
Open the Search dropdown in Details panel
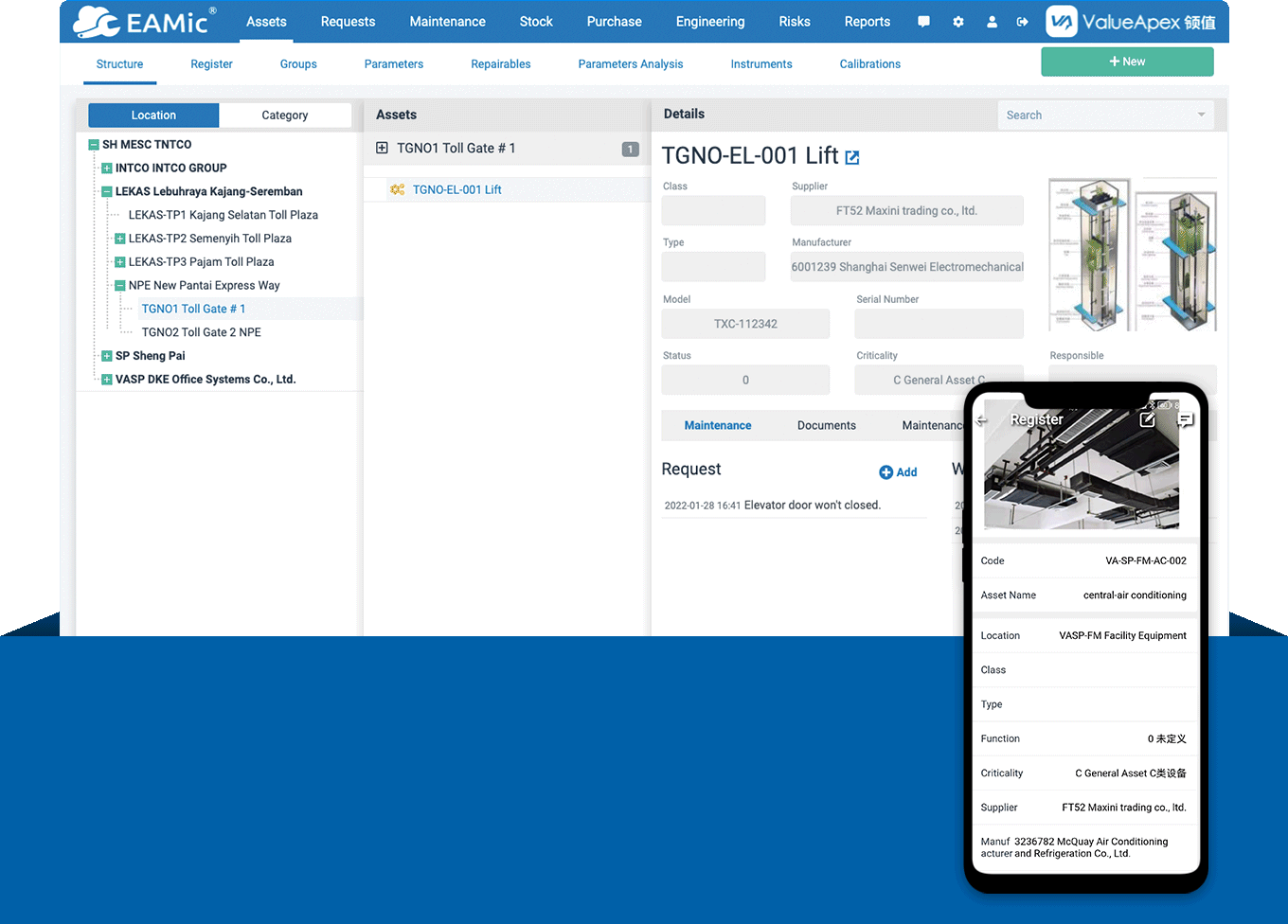pos(1203,115)
